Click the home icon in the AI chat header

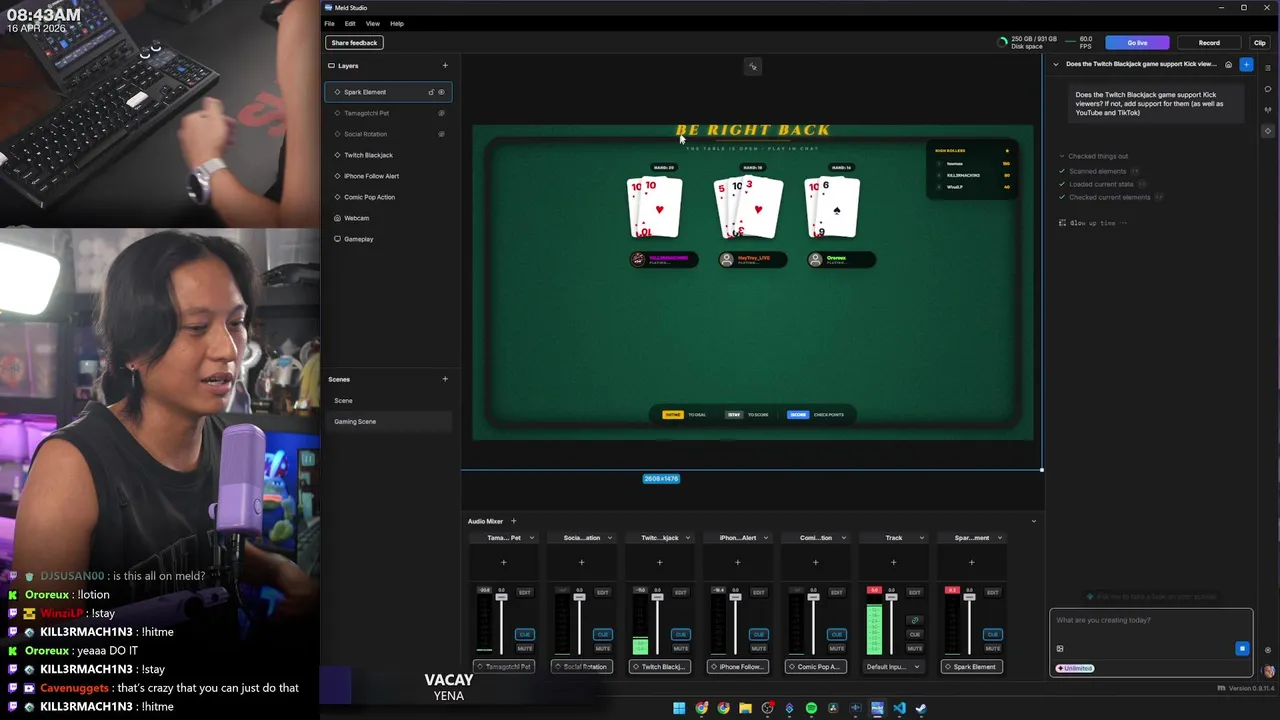[x=1228, y=64]
